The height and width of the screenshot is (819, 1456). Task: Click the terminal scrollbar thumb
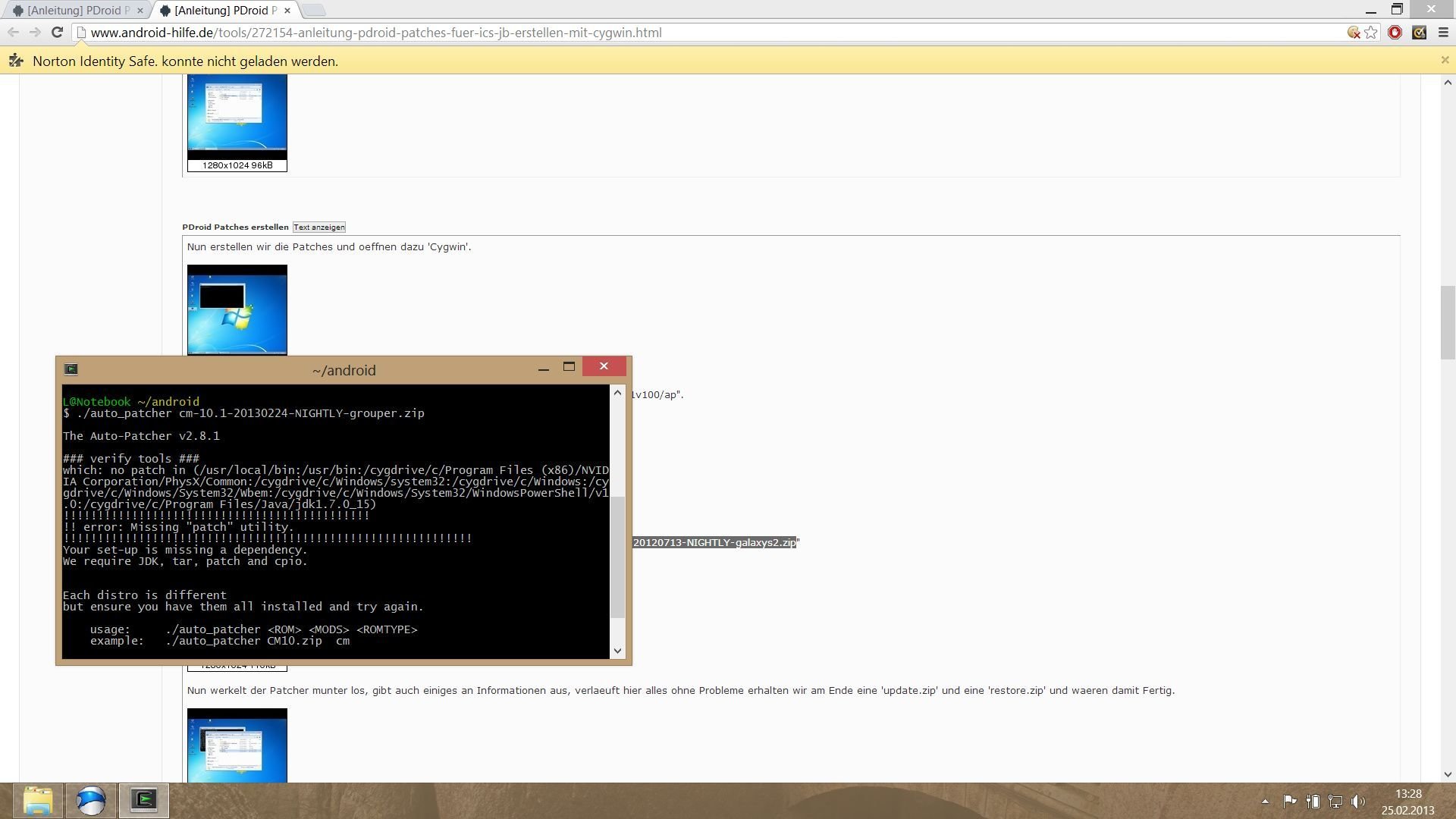pos(617,557)
